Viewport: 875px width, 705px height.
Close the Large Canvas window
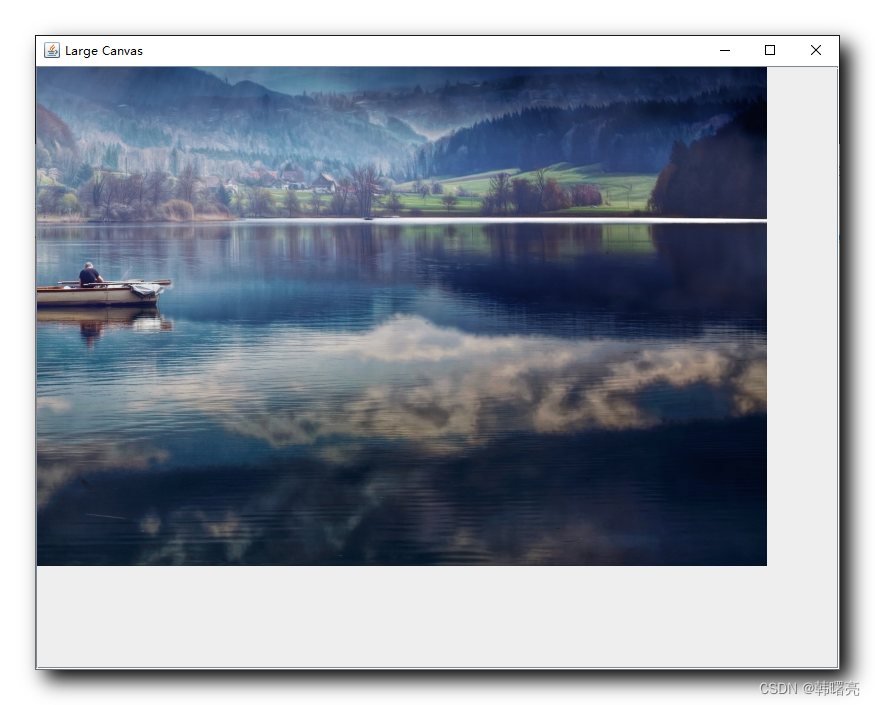click(816, 50)
